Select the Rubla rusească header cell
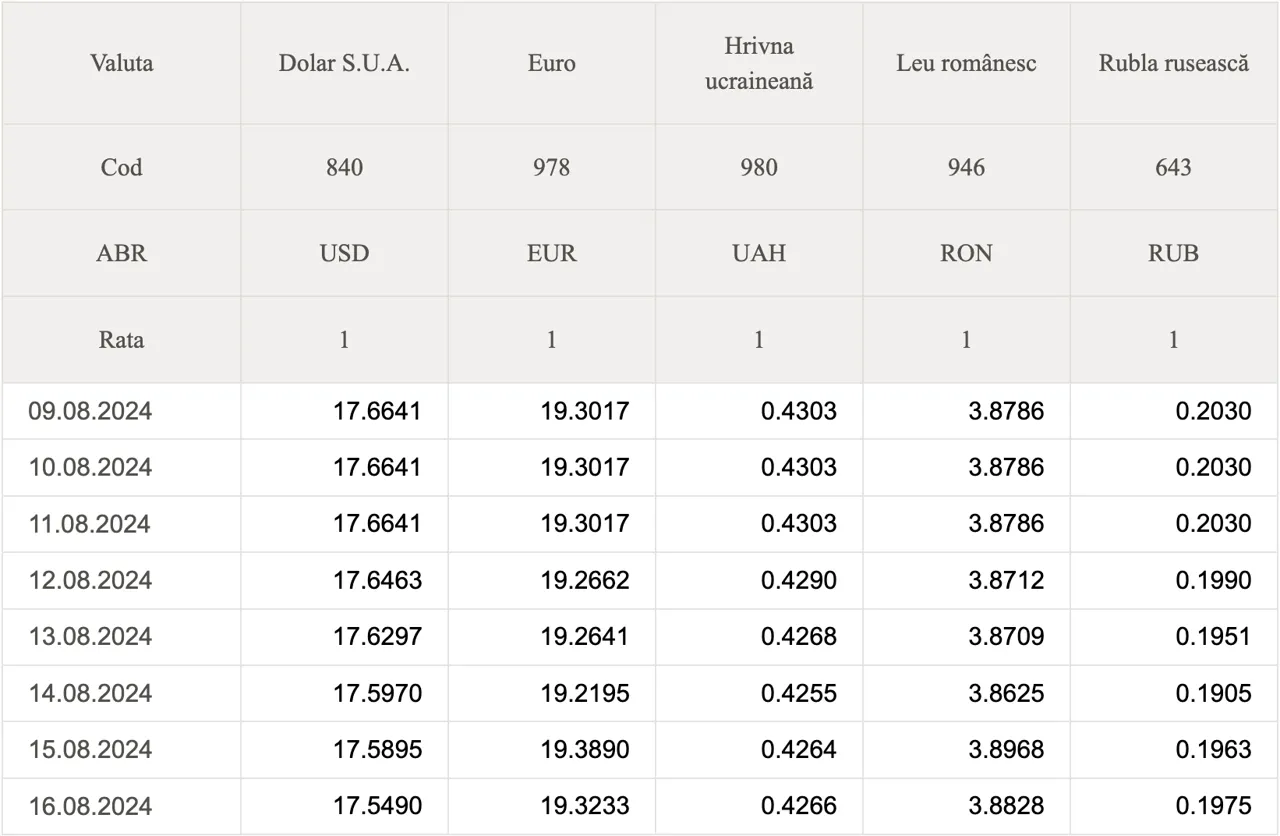Screen dimensions: 1280x836 point(1174,63)
